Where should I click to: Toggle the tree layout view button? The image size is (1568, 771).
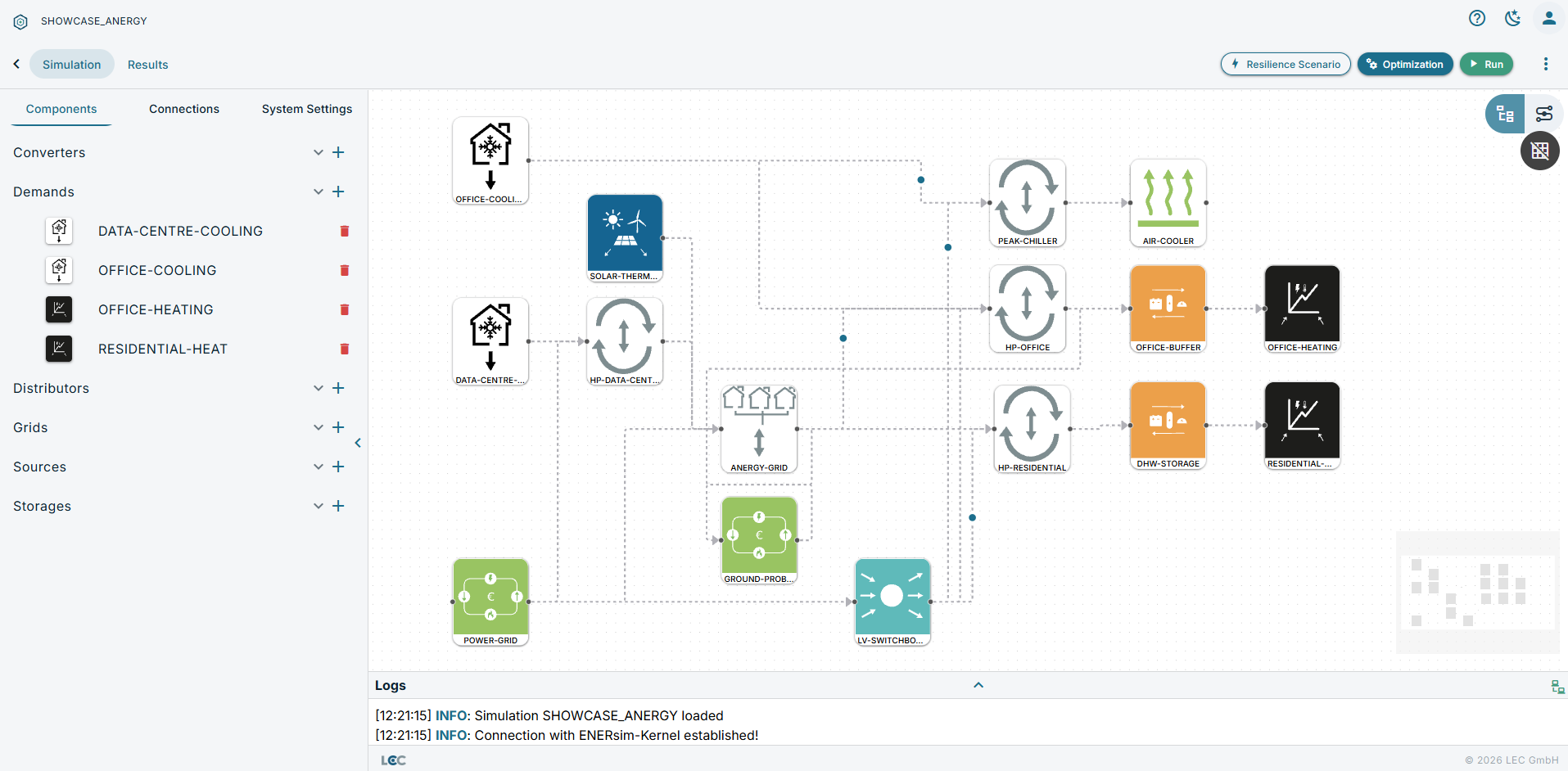point(1505,114)
